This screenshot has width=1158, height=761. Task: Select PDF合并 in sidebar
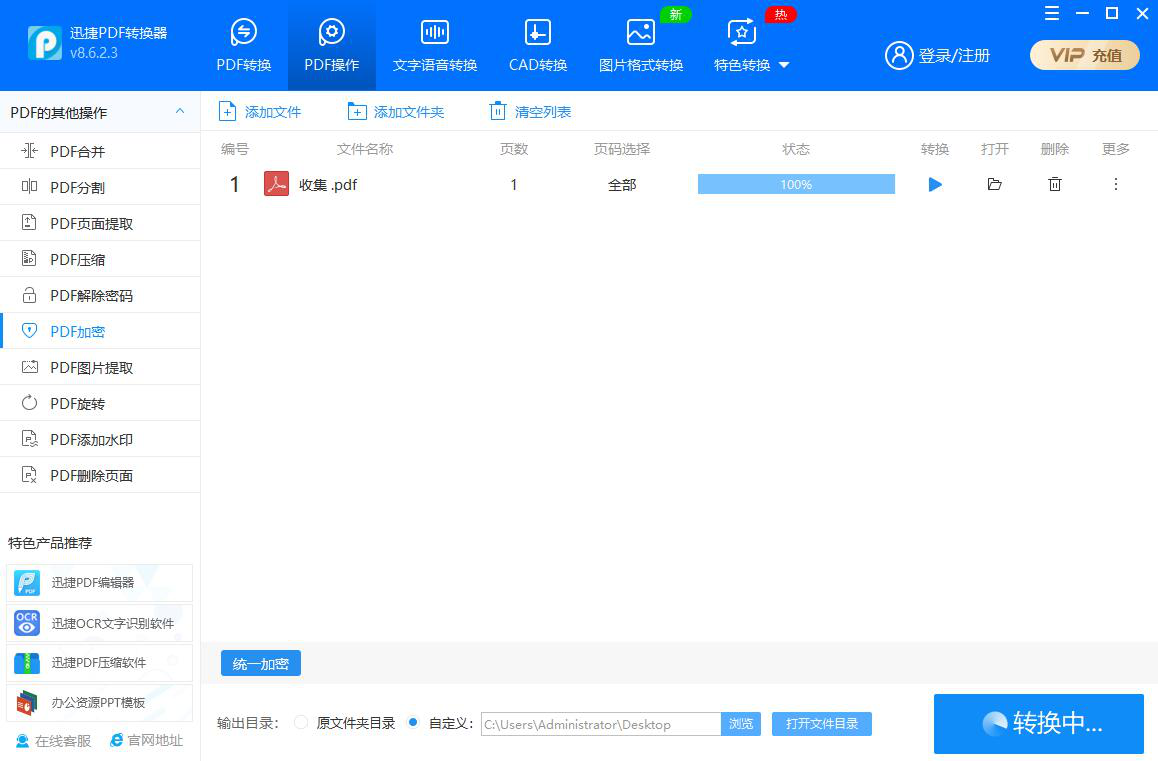pos(100,151)
